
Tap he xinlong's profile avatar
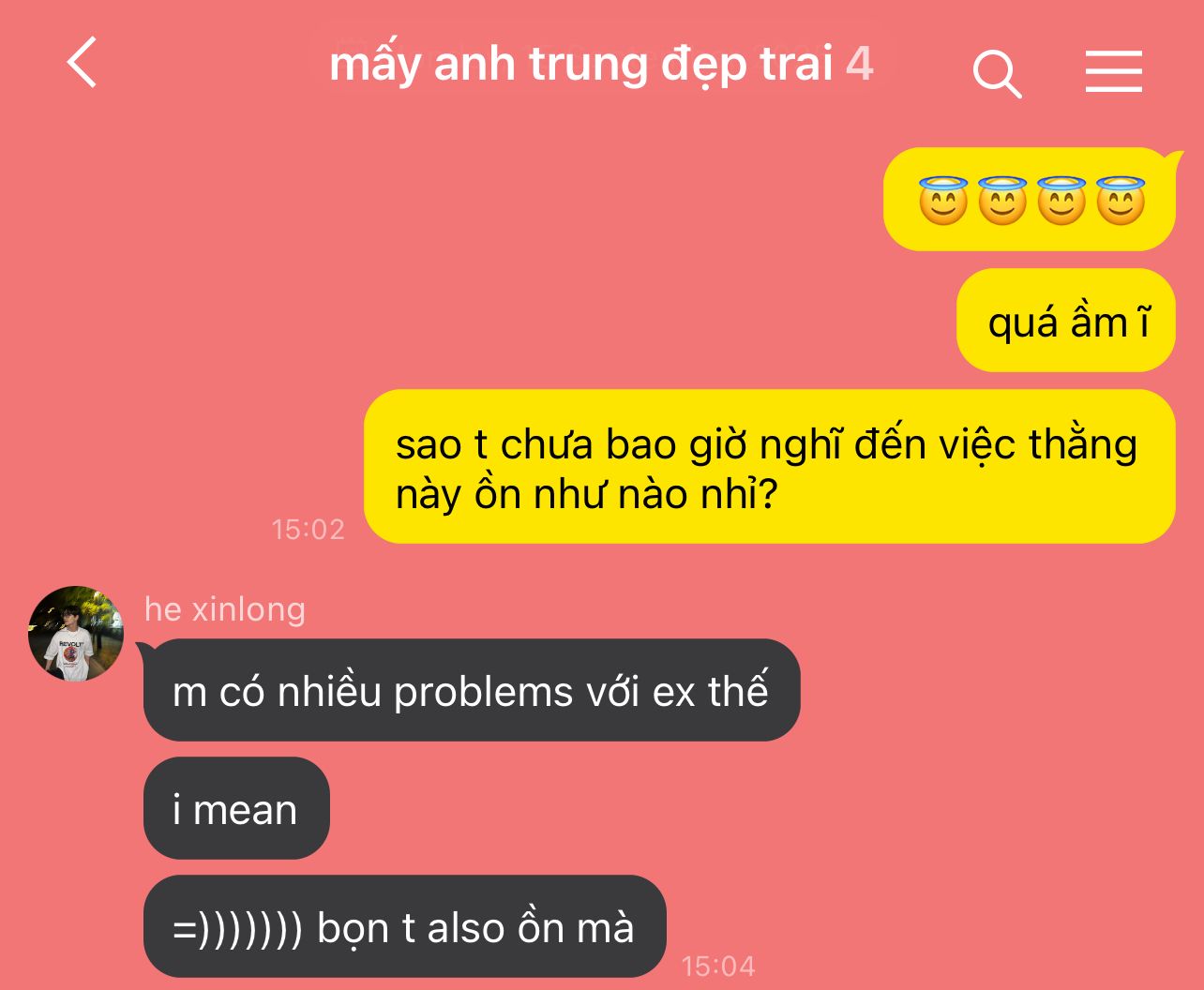[x=76, y=633]
